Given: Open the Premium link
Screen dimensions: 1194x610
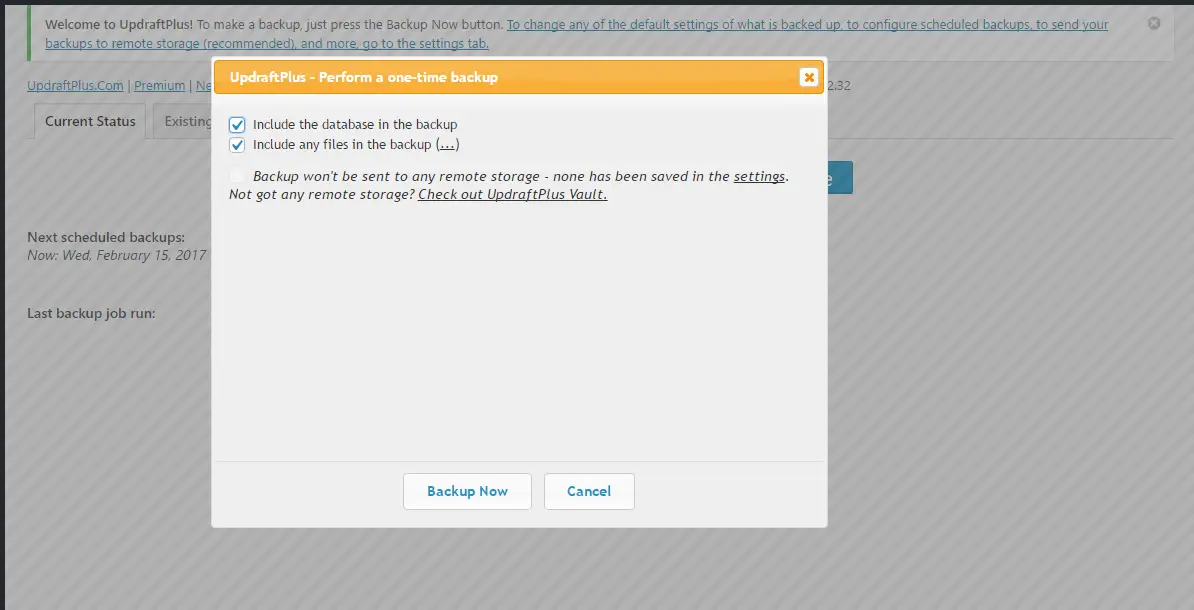Looking at the screenshot, I should coord(159,86).
